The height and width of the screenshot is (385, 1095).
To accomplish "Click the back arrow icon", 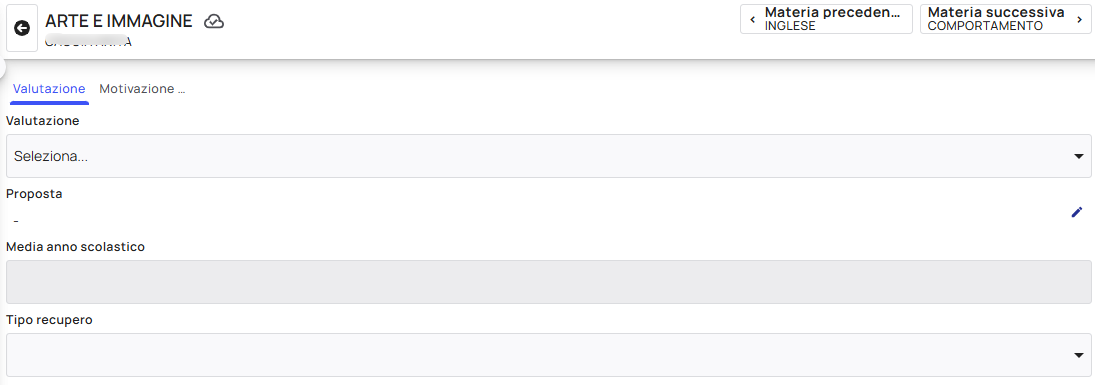I will pyautogui.click(x=22, y=28).
